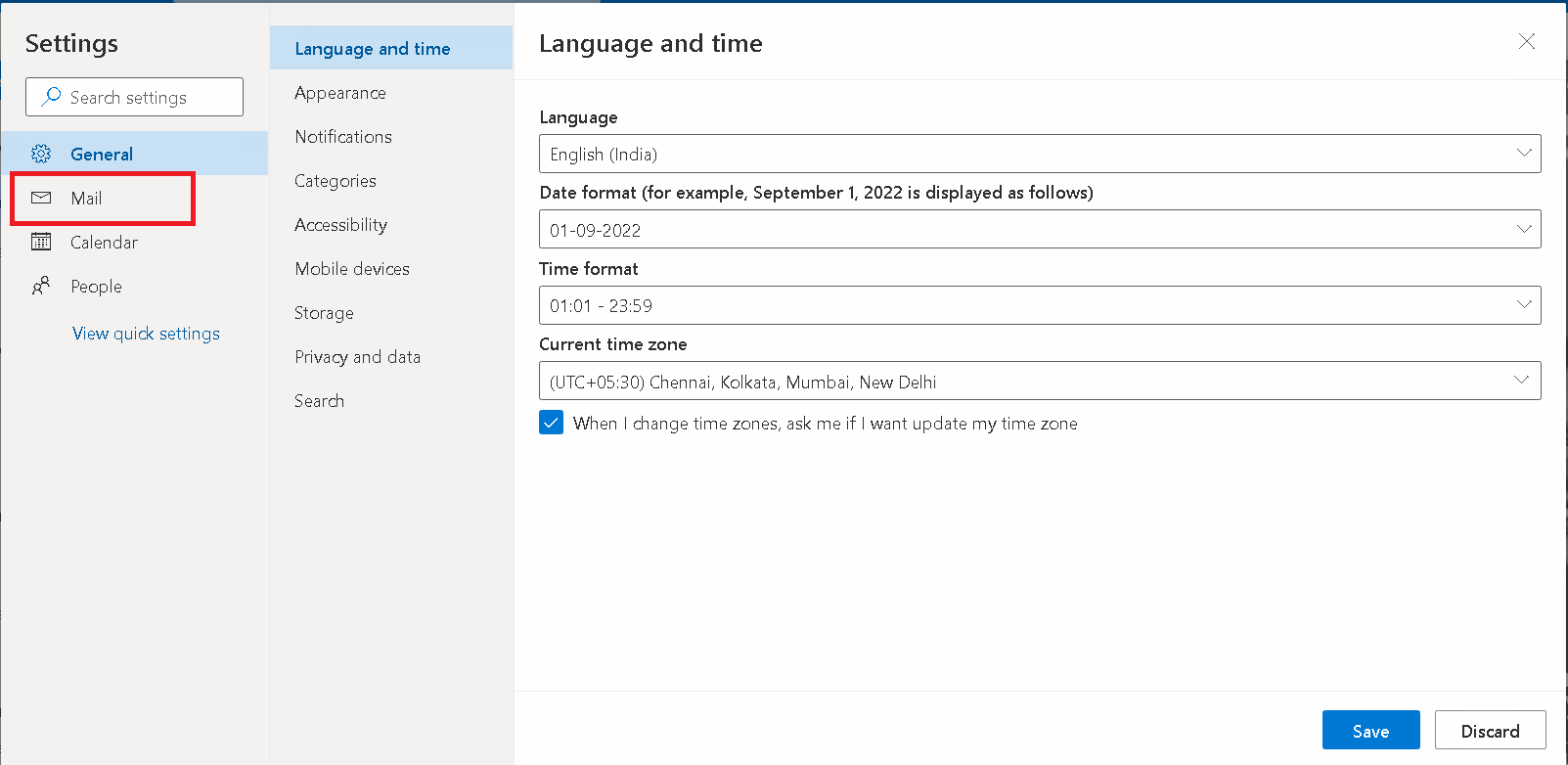This screenshot has width=1568, height=765.
Task: Click the Discard button
Action: 1490,731
